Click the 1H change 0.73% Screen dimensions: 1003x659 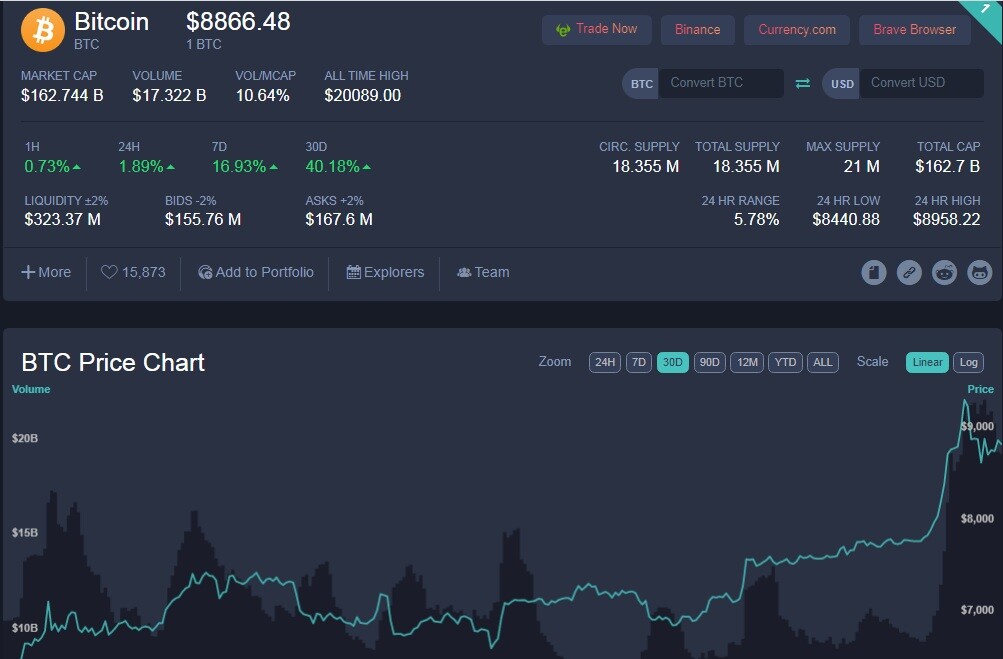(x=52, y=166)
